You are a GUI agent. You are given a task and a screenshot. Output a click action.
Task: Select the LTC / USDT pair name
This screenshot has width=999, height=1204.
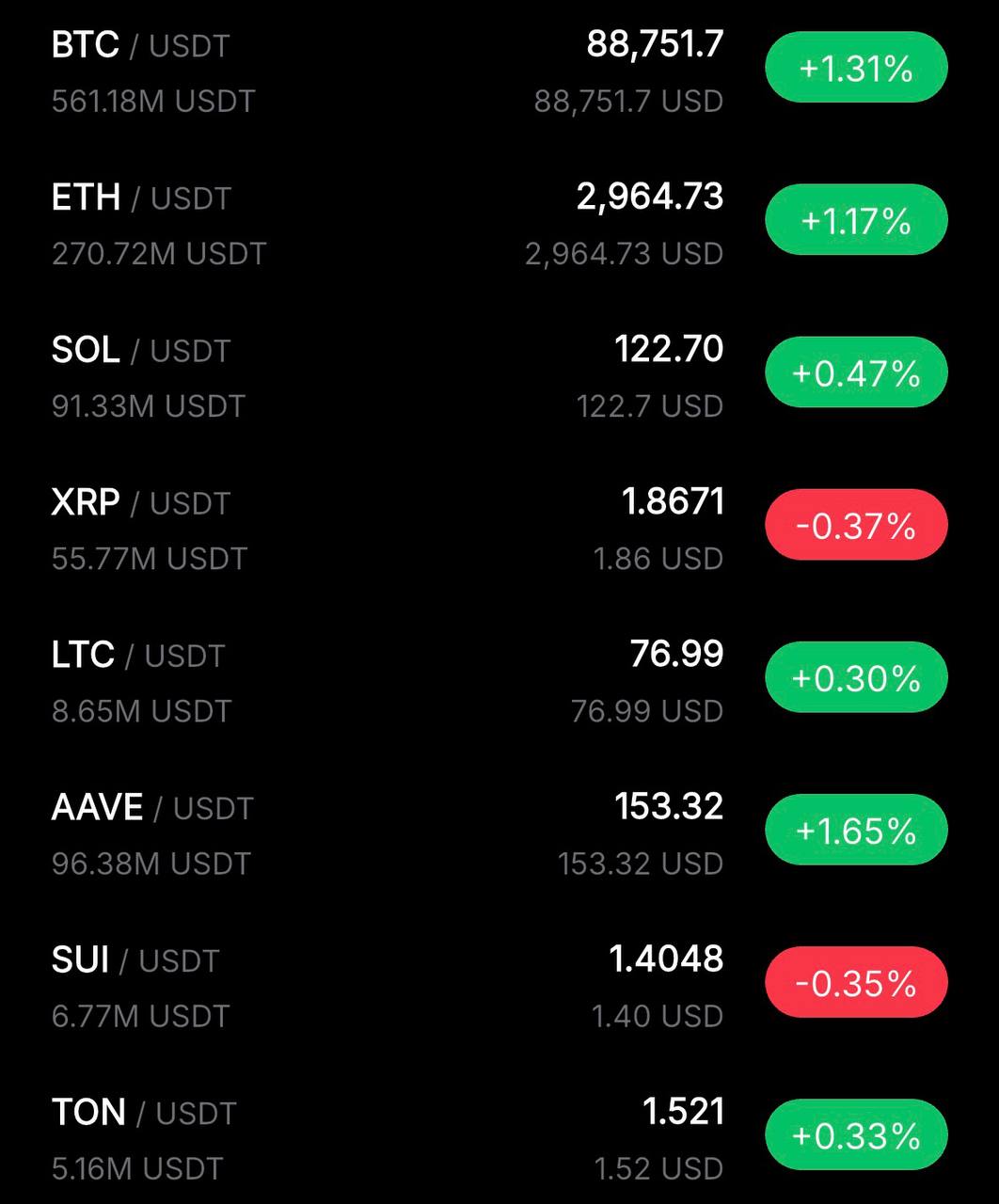click(x=138, y=655)
